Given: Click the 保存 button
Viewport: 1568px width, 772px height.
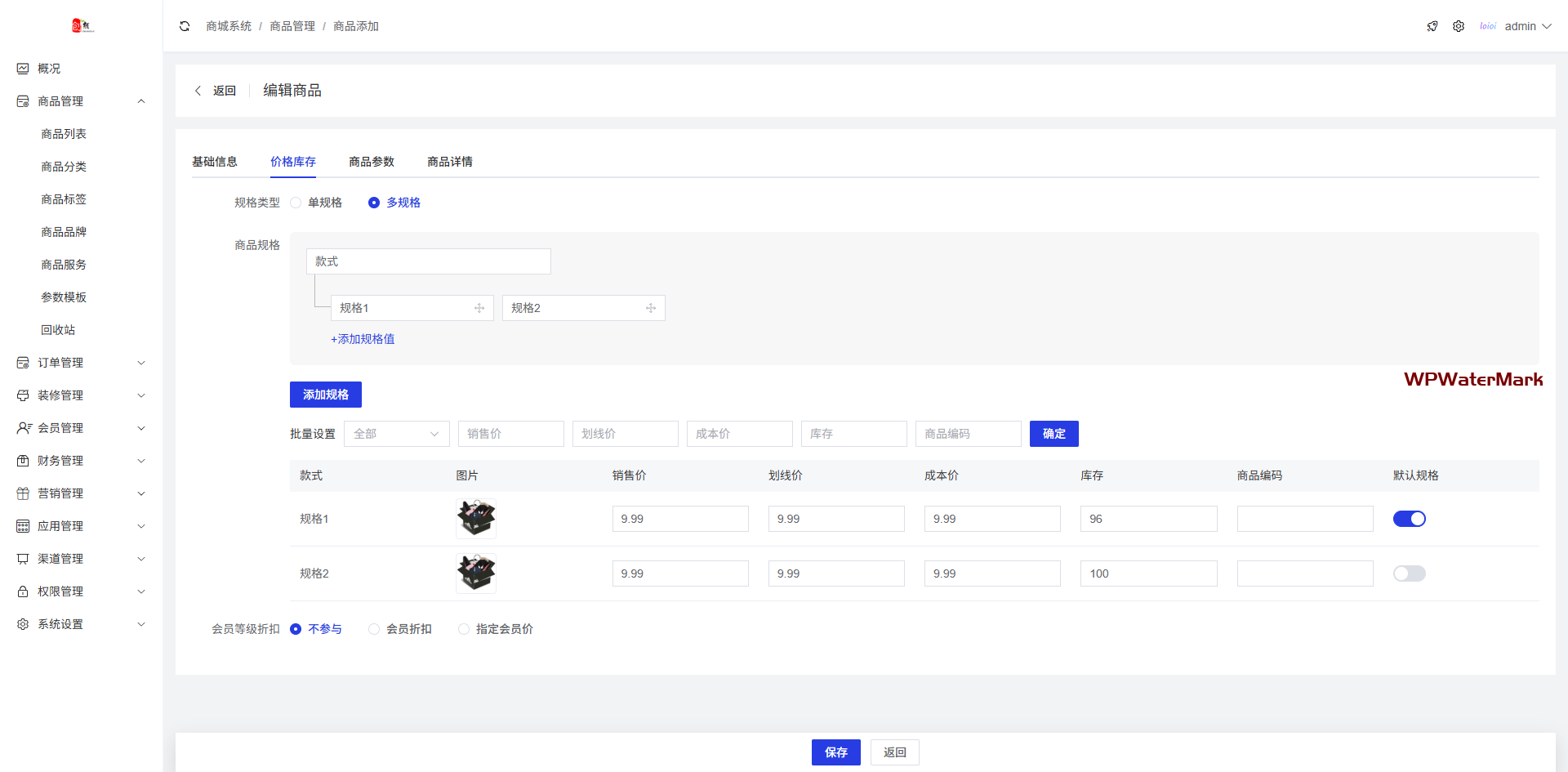Looking at the screenshot, I should coord(835,752).
